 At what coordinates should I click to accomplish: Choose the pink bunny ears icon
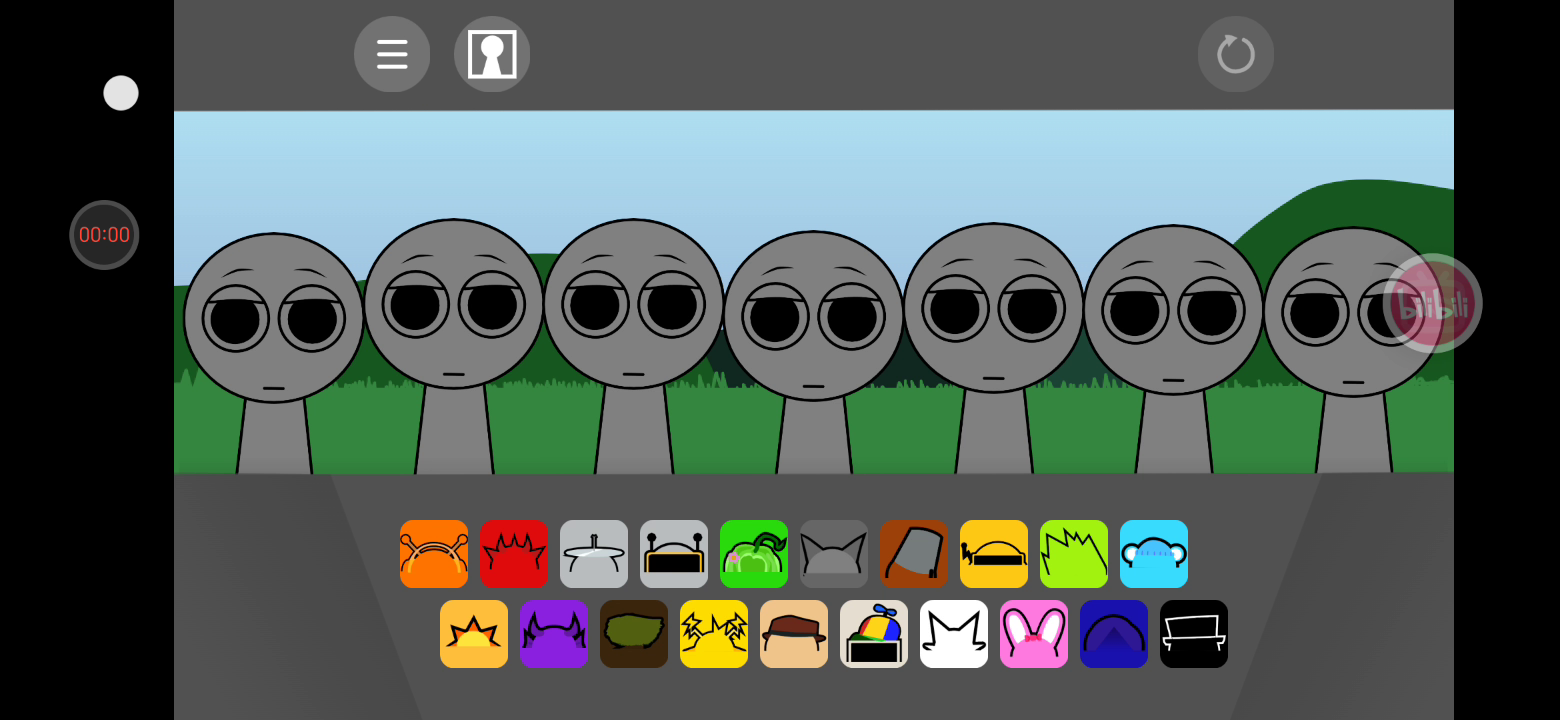[x=1034, y=634]
